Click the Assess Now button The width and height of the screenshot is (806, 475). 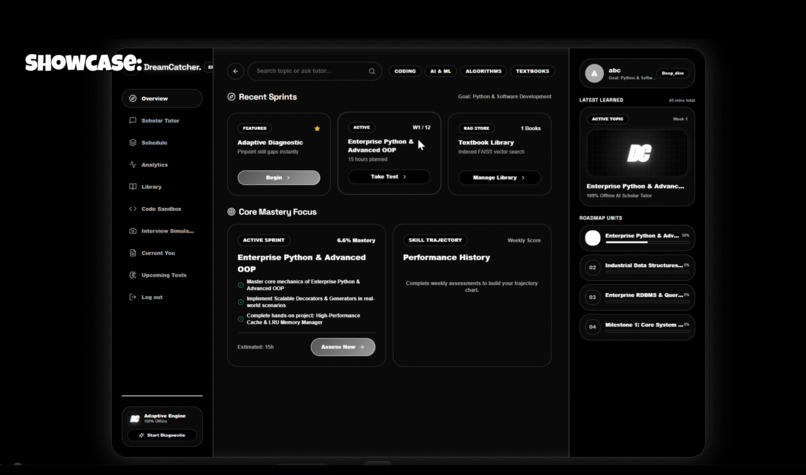pyautogui.click(x=343, y=347)
